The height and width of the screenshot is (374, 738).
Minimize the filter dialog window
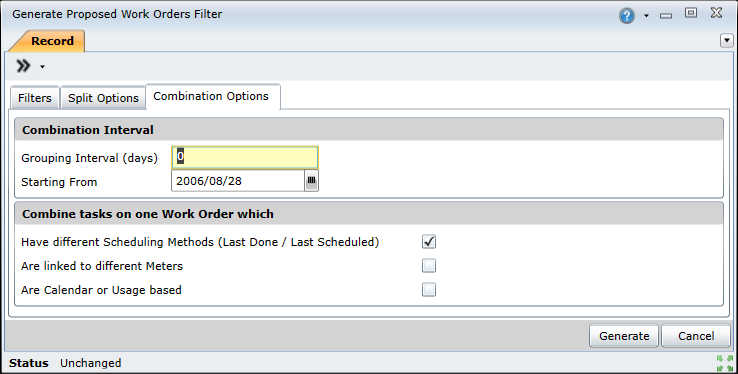666,16
